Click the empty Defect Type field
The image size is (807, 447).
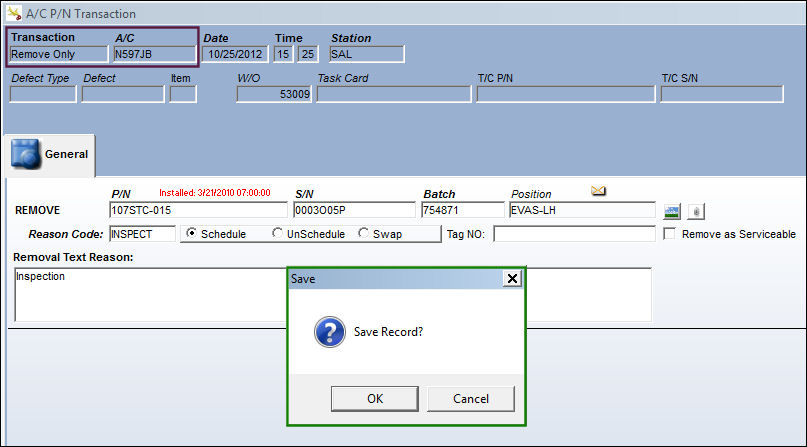coord(43,94)
